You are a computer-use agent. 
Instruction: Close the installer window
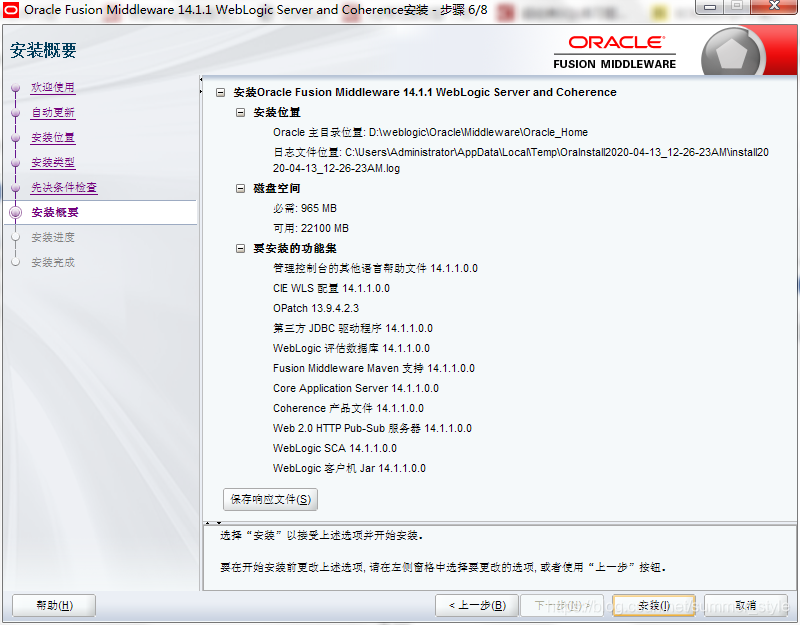[774, 7]
